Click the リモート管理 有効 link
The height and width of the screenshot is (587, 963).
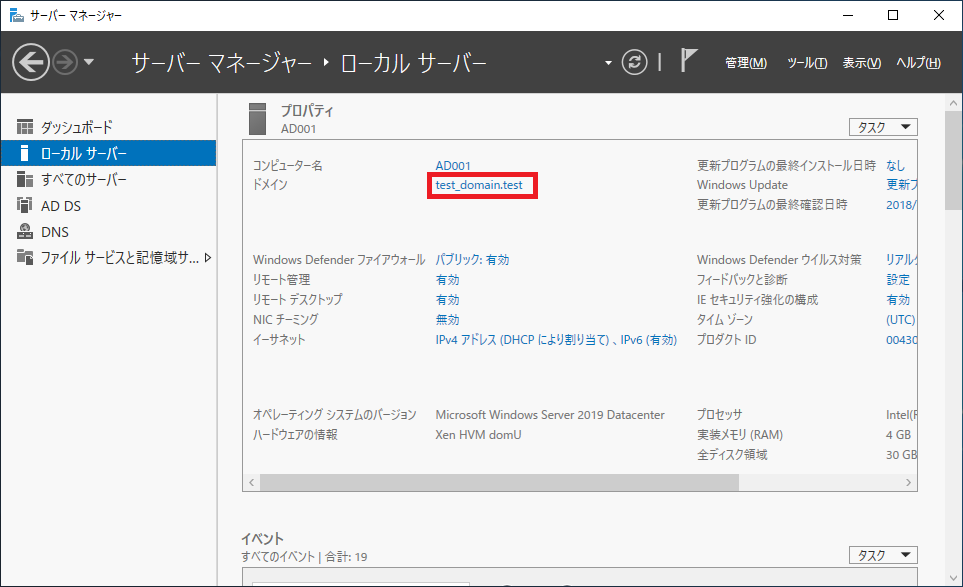(447, 280)
